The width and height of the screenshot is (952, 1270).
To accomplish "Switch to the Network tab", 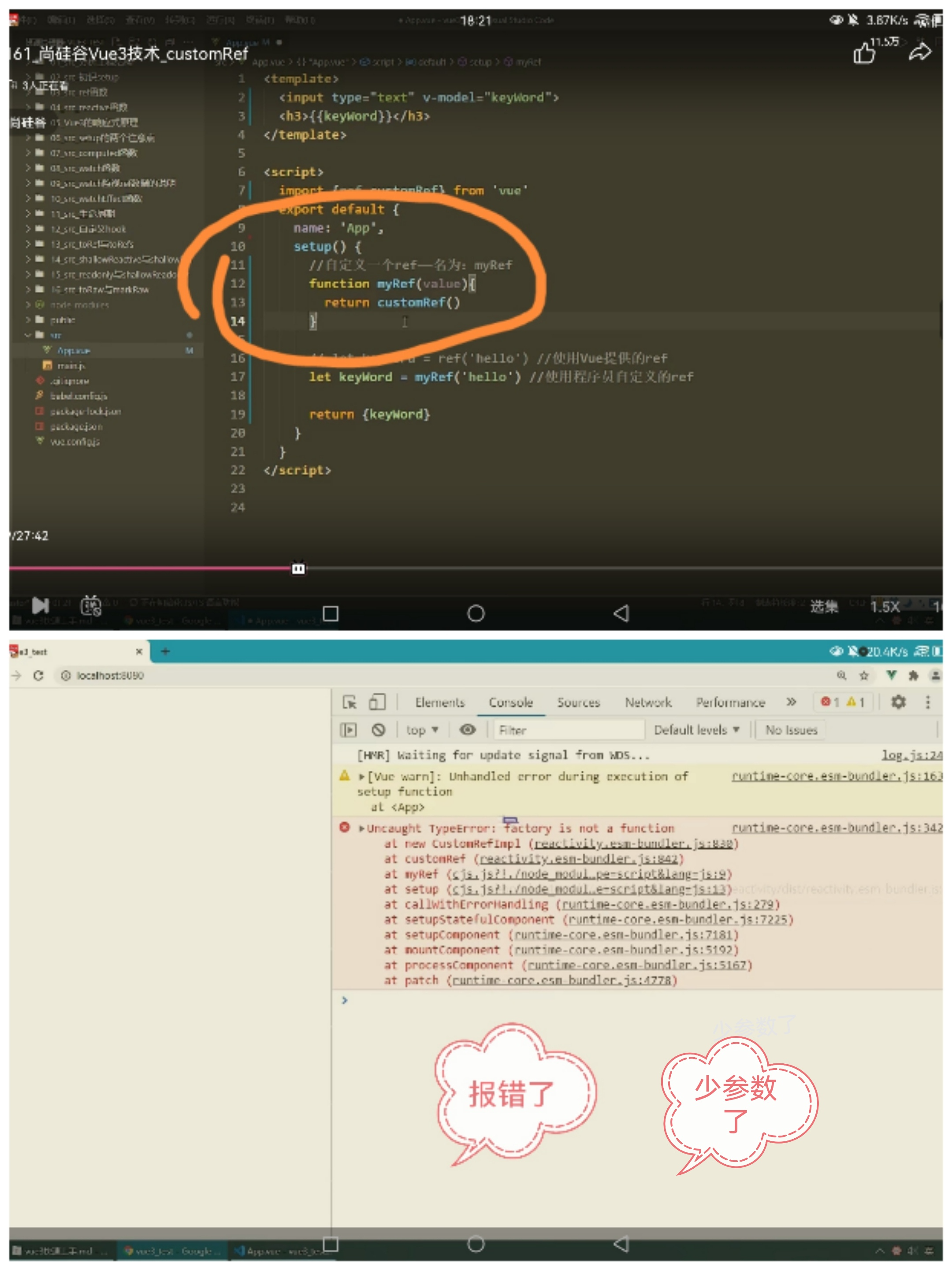I will pos(648,702).
